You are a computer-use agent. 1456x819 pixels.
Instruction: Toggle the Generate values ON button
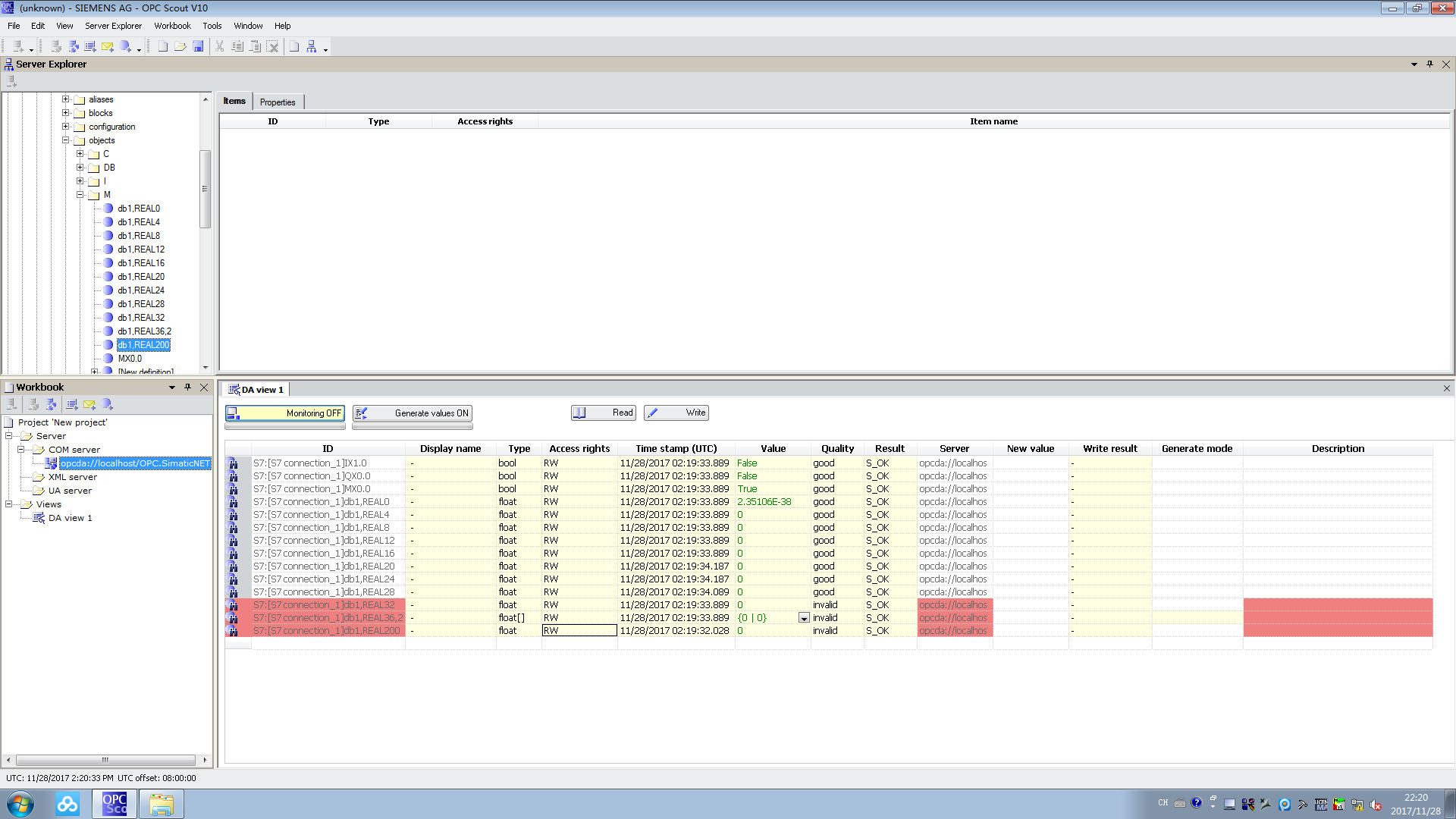coord(413,413)
